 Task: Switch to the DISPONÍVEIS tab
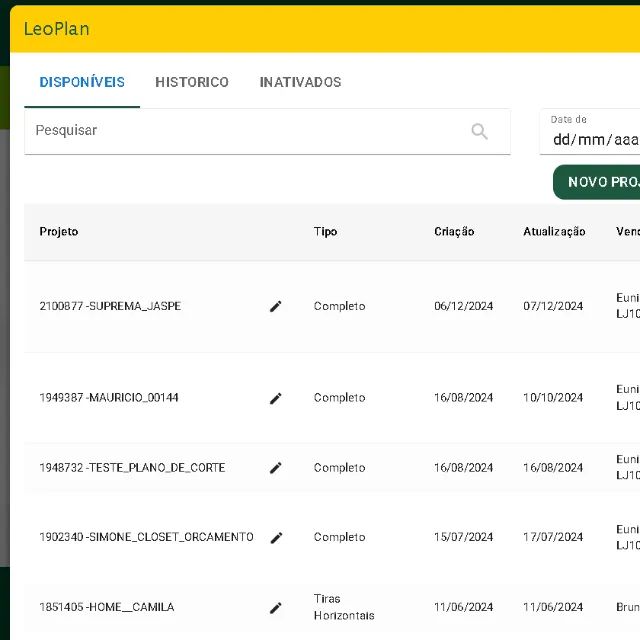pyautogui.click(x=82, y=82)
